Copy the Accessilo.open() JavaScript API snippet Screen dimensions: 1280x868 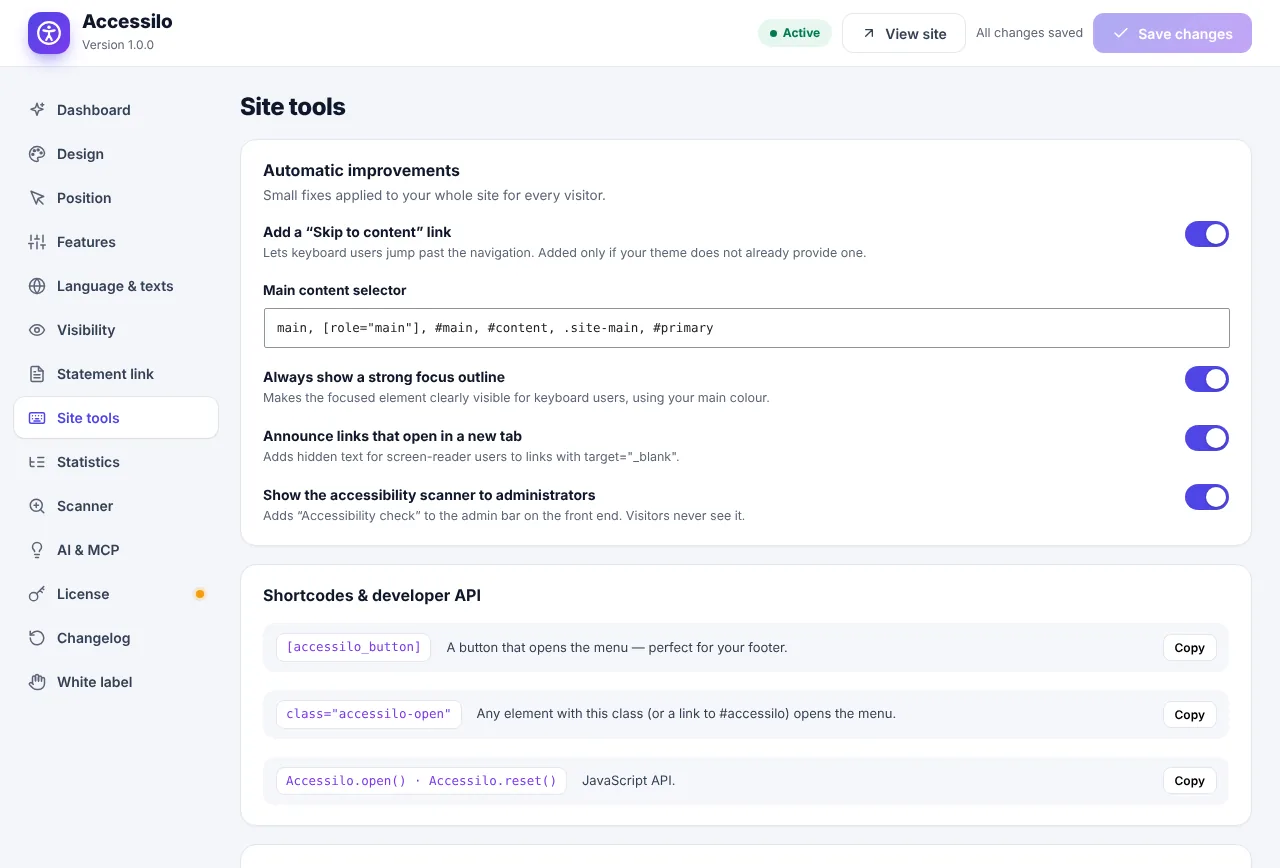pyautogui.click(x=1189, y=781)
